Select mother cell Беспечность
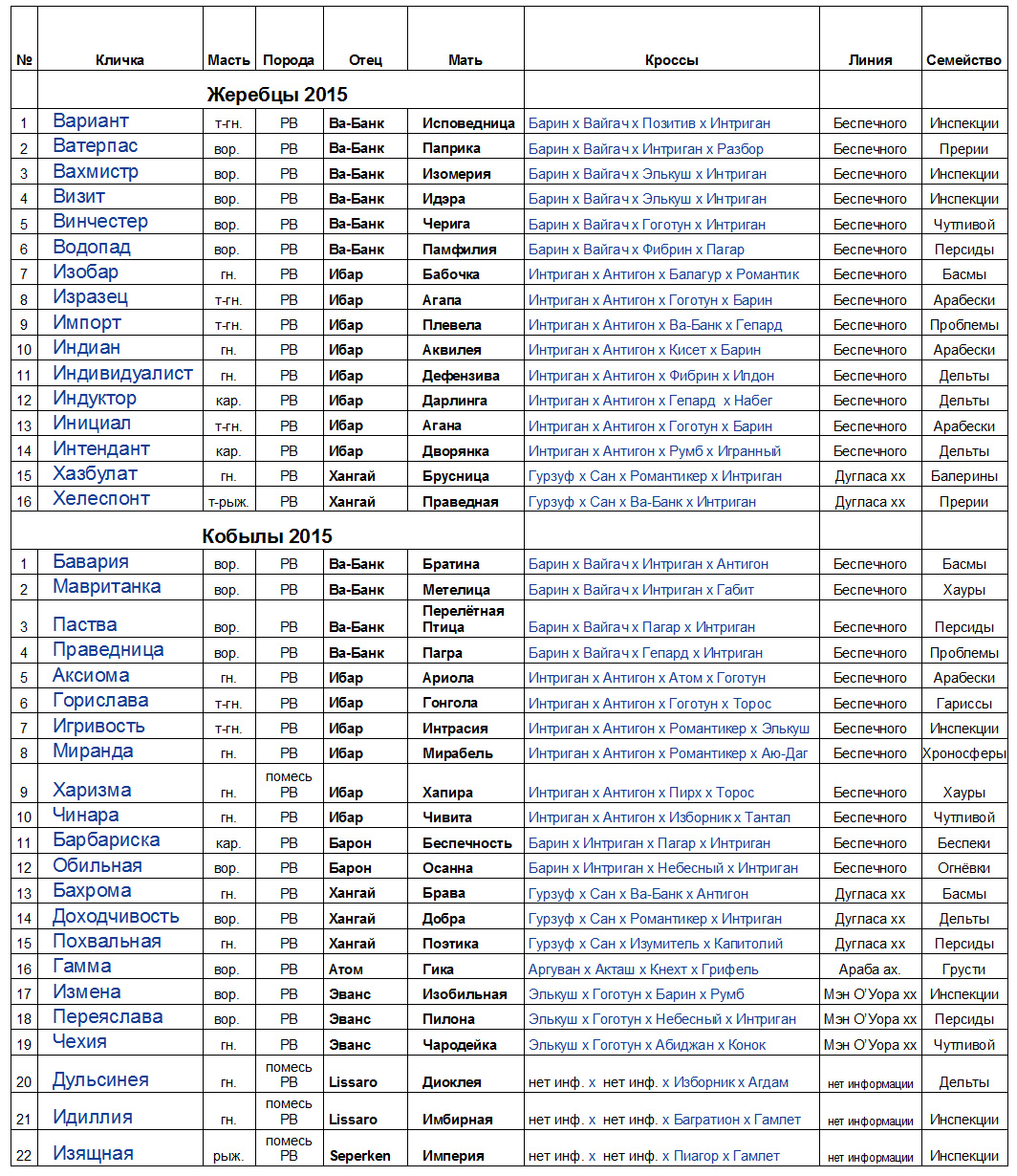Screen dimensions: 1017x1176 pos(467,843)
